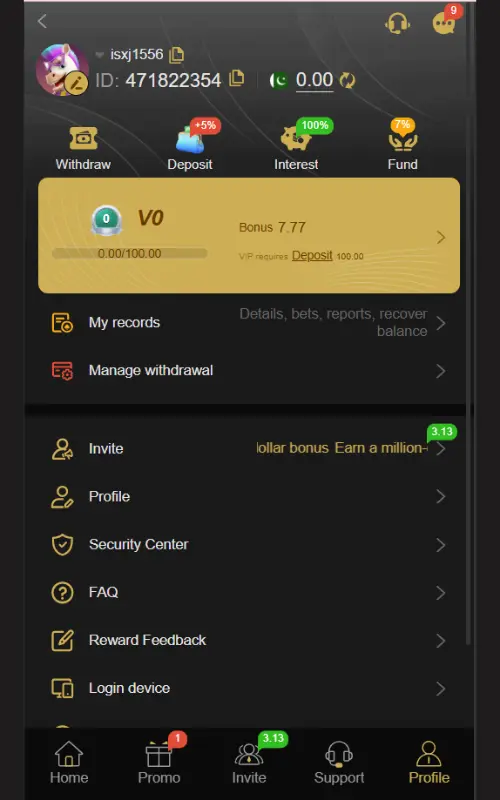Expand Security Center chevron
The height and width of the screenshot is (800, 500).
click(x=441, y=545)
